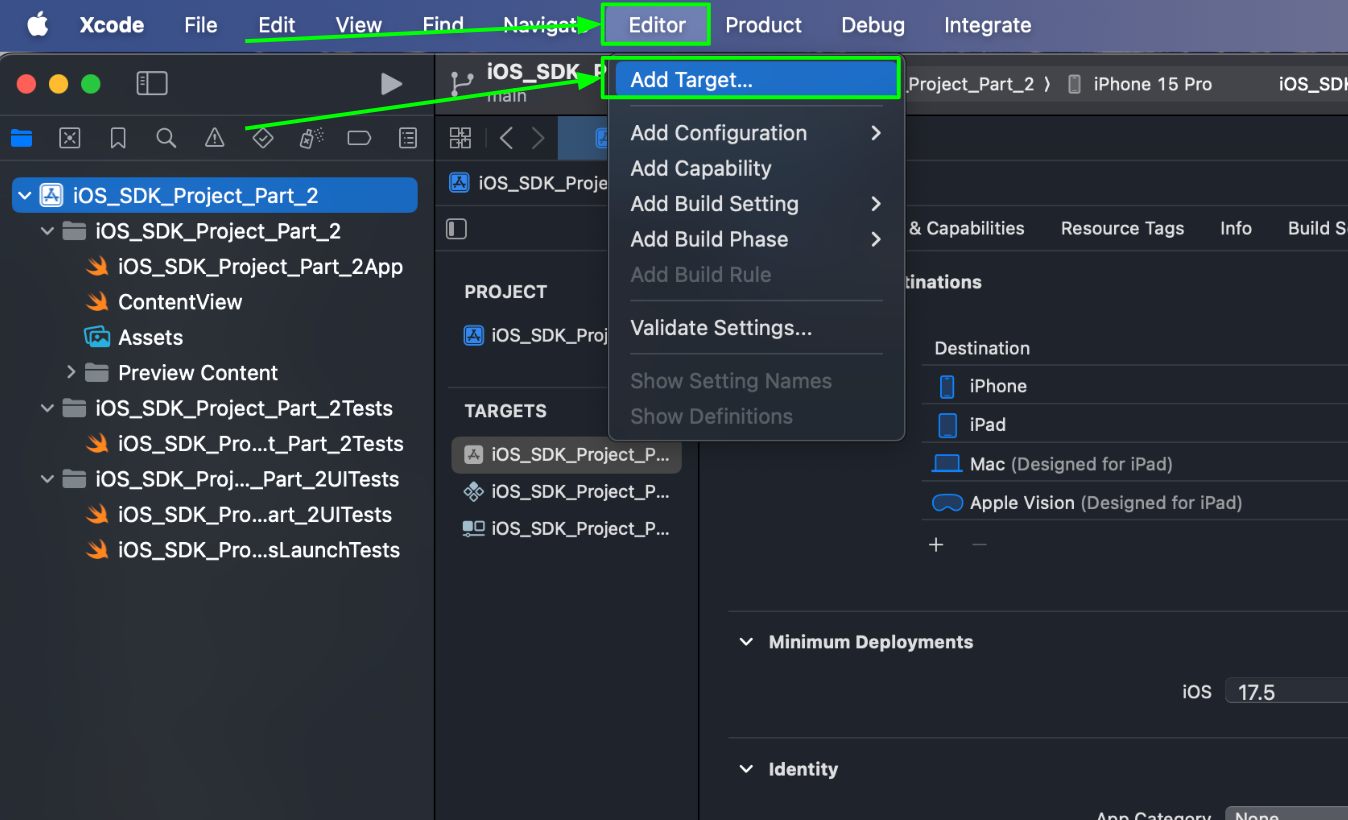Click the Apple Vision headset icon
The image size is (1348, 820).
(947, 503)
